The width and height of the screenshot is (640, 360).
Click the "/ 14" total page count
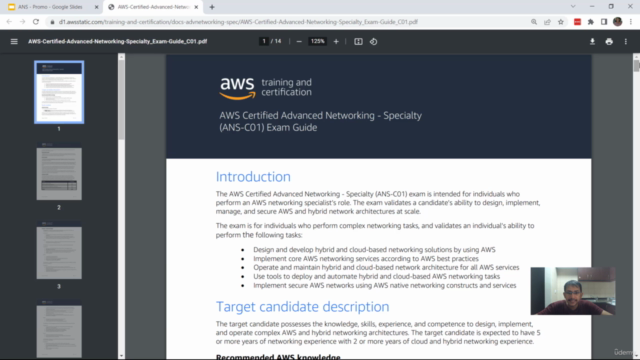click(276, 41)
